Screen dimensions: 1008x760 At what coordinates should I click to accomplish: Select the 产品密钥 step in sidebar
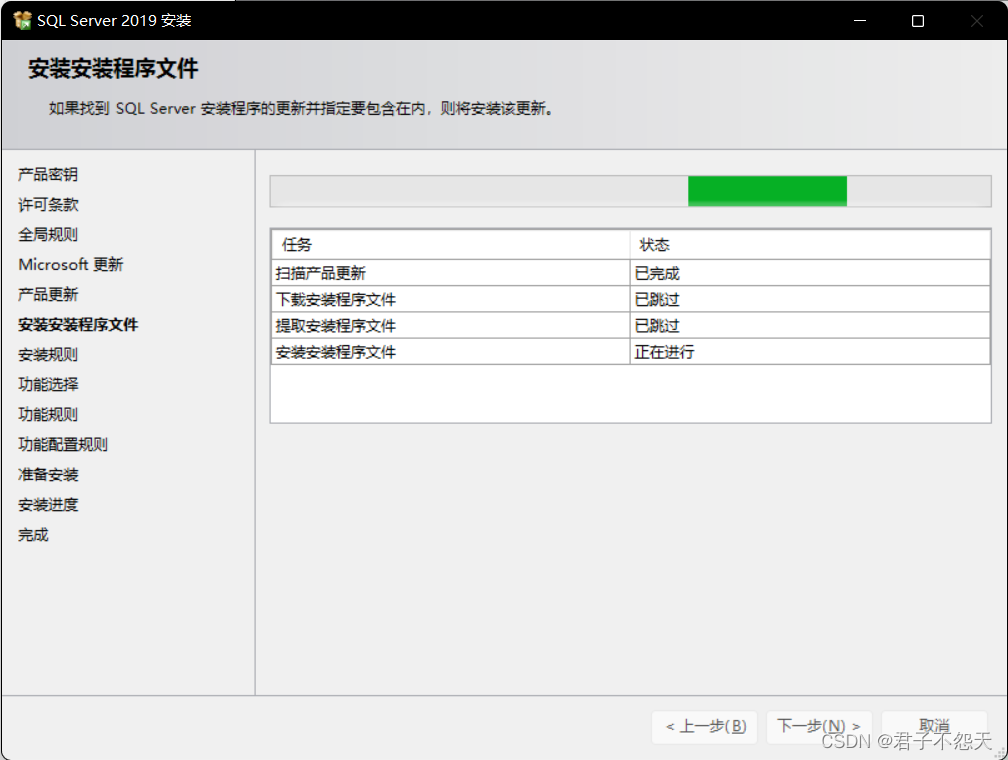pos(48,174)
